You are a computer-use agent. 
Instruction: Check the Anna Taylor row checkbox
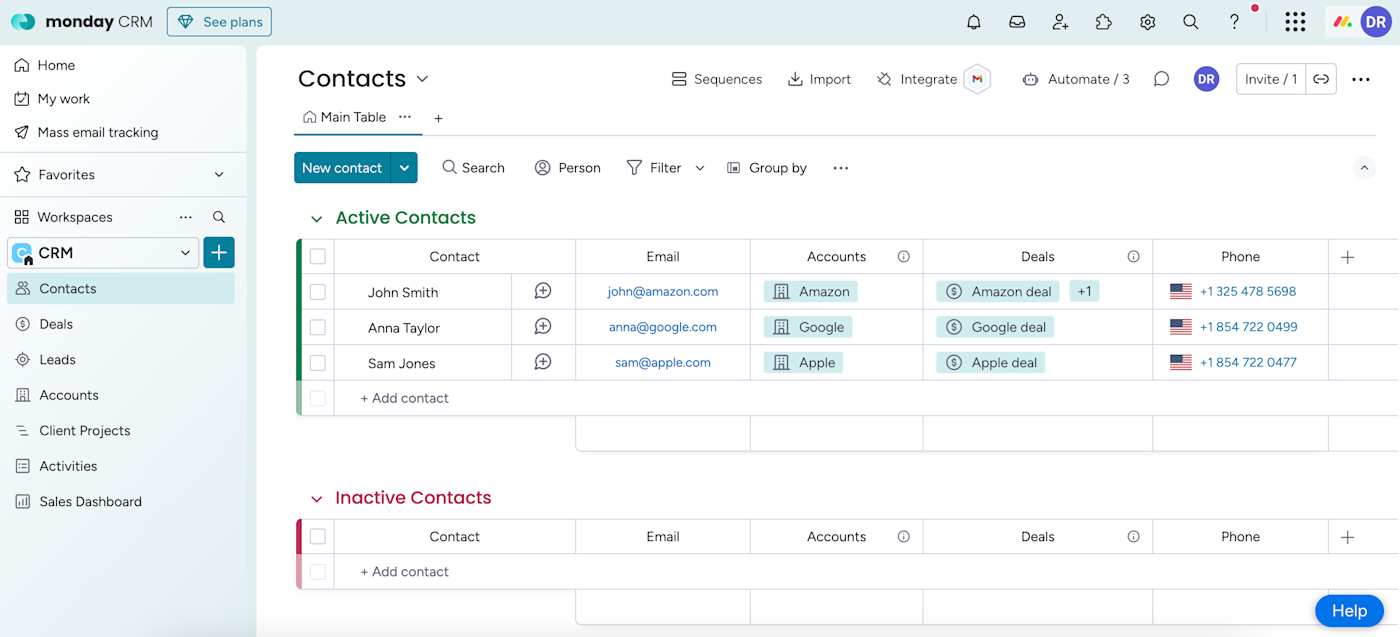click(318, 327)
